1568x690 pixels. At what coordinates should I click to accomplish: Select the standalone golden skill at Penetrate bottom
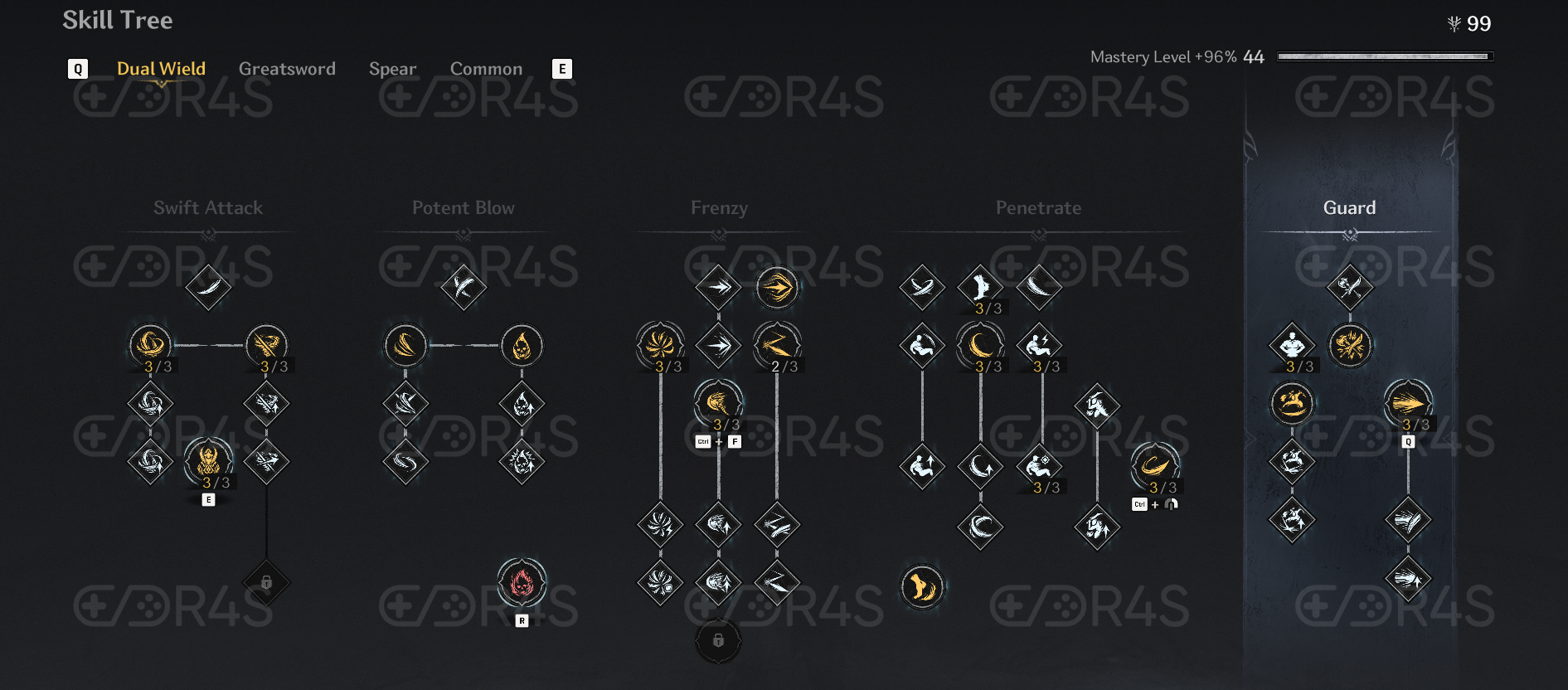click(922, 587)
